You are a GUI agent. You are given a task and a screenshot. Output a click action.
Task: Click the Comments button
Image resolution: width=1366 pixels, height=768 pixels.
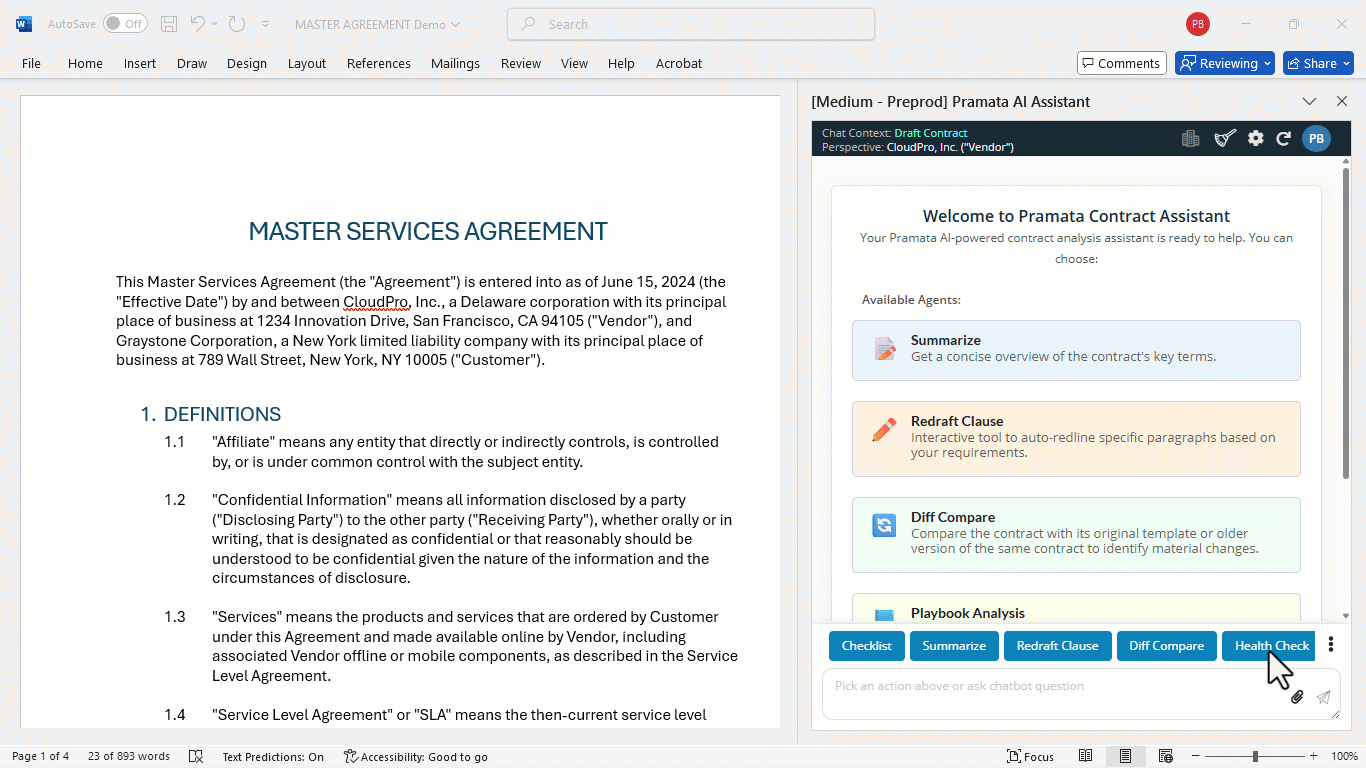click(1122, 63)
